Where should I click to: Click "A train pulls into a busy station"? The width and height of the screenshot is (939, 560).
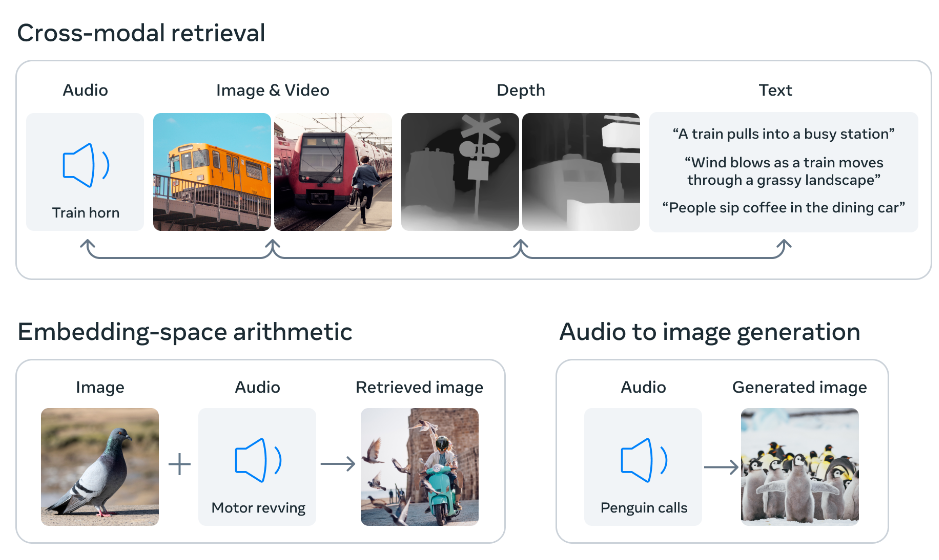783,134
